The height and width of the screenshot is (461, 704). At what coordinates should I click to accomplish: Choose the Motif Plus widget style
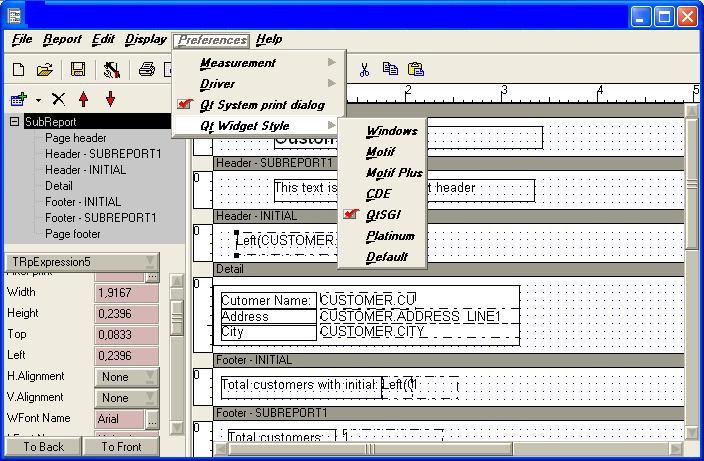[394, 173]
